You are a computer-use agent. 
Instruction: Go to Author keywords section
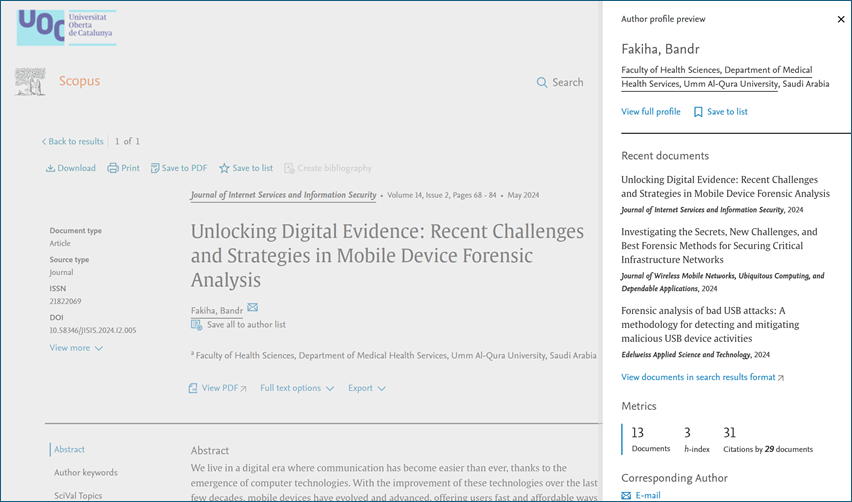[85, 472]
